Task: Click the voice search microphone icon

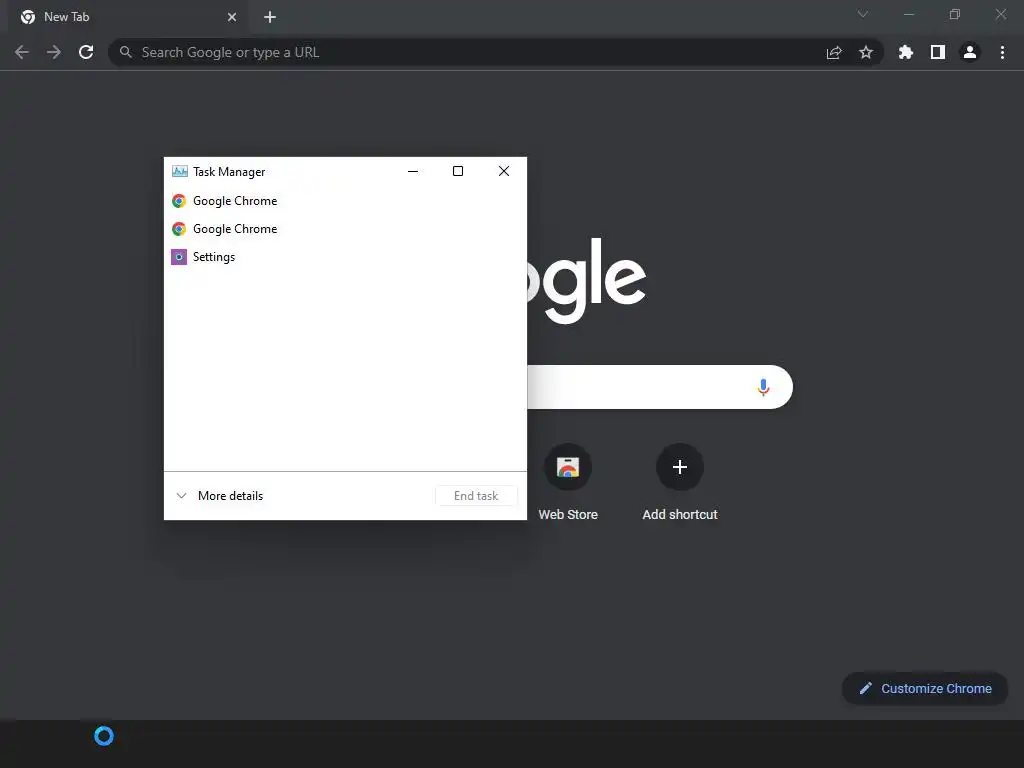Action: click(x=763, y=387)
